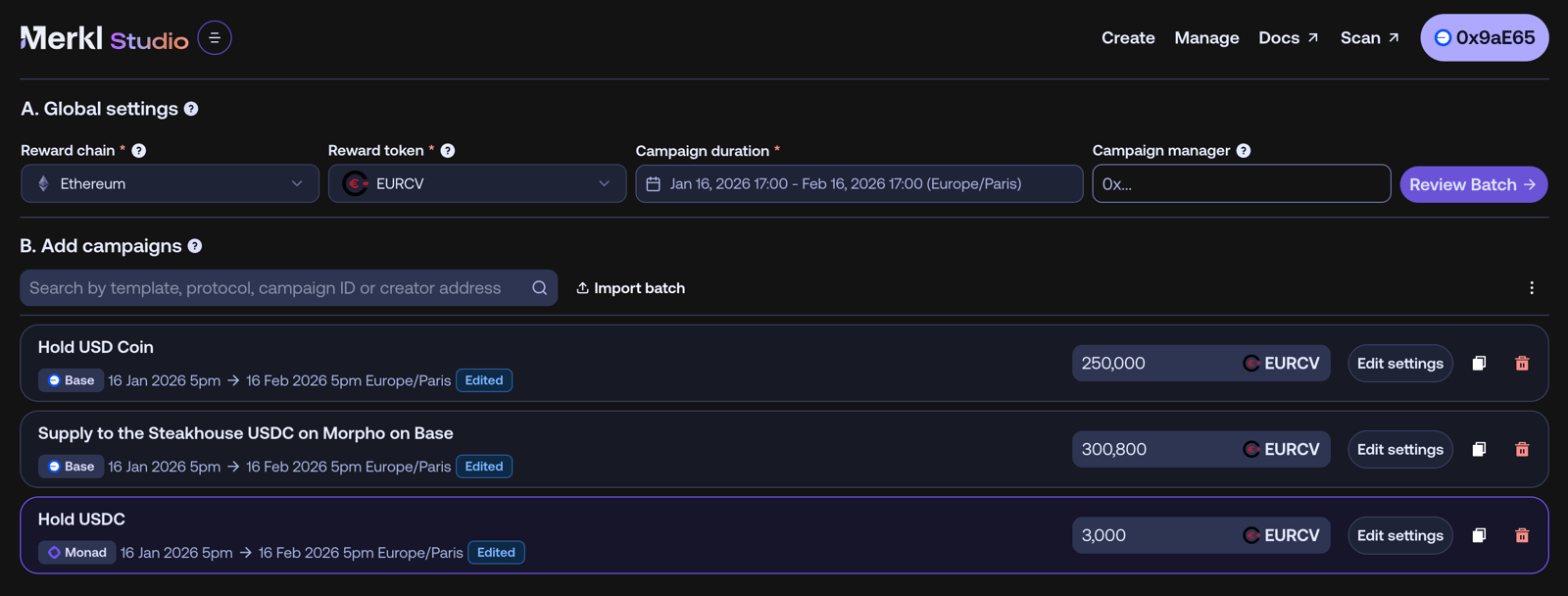Edit settings for Steakhouse USDC on Morpho
The height and width of the screenshot is (596, 1568).
pos(1400,450)
